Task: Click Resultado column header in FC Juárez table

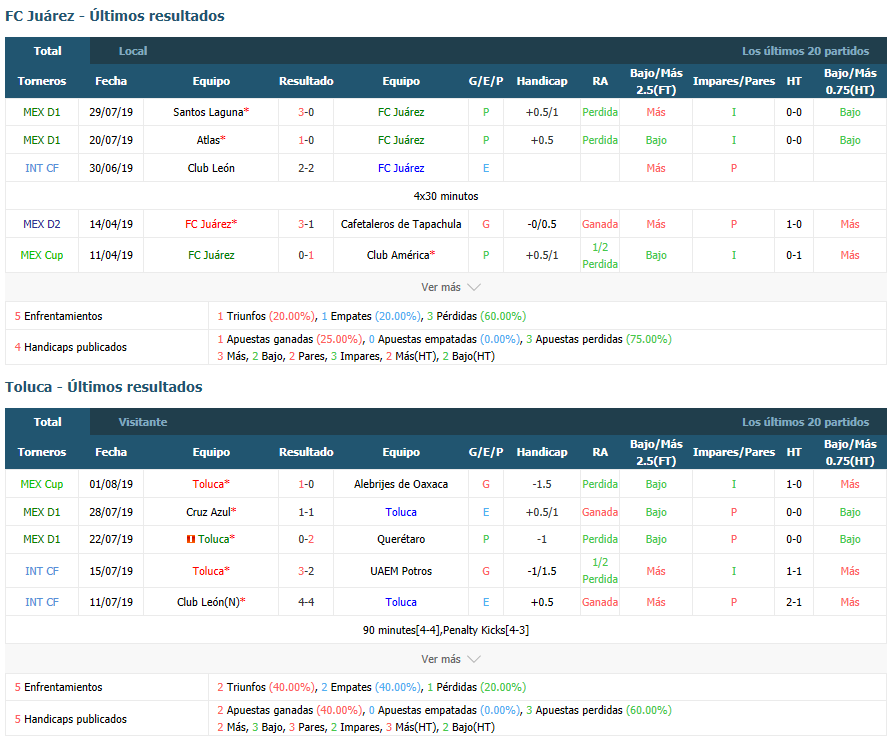Action: click(x=306, y=81)
